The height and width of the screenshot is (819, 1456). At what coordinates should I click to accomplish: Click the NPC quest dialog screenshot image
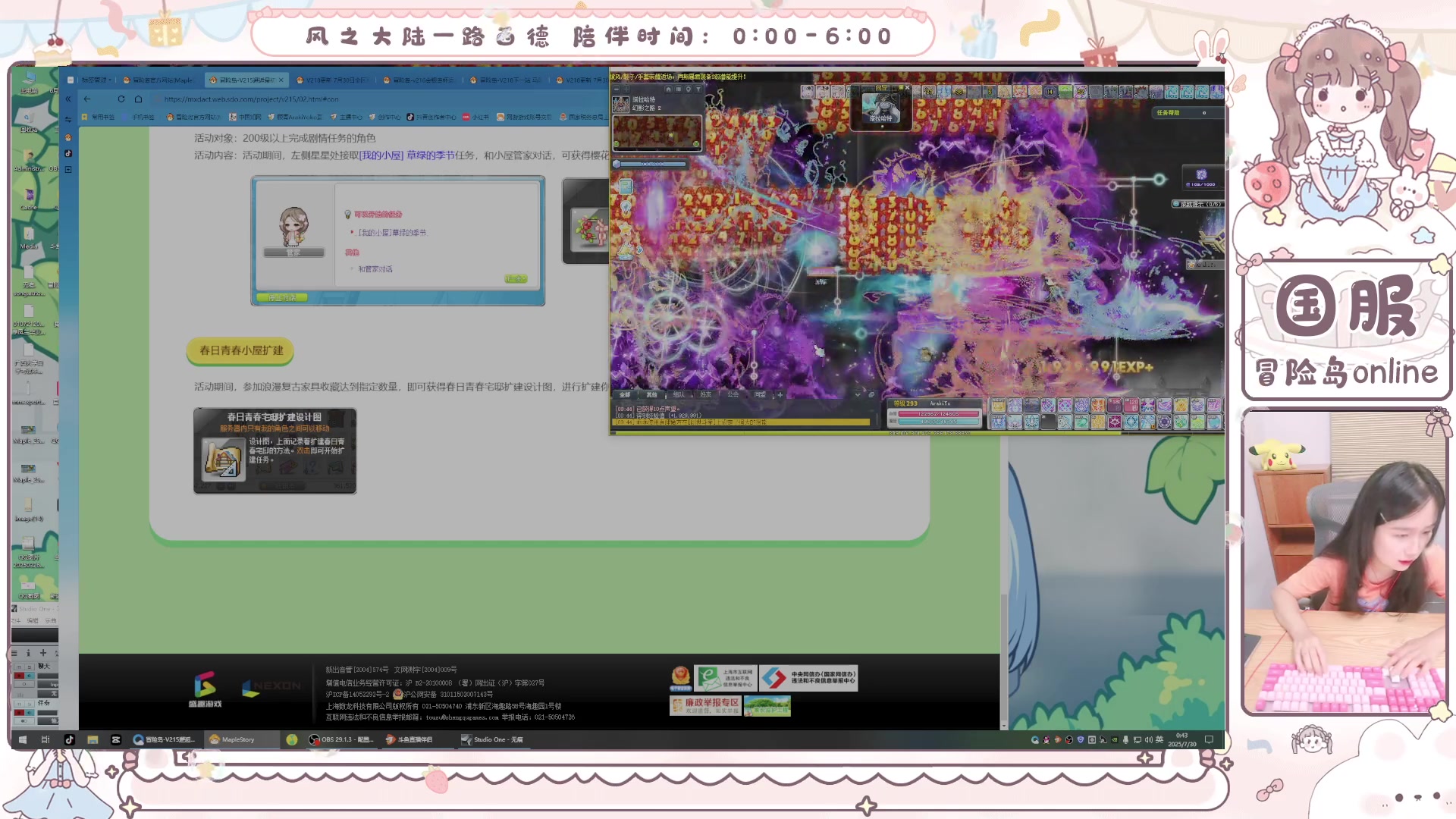(397, 240)
